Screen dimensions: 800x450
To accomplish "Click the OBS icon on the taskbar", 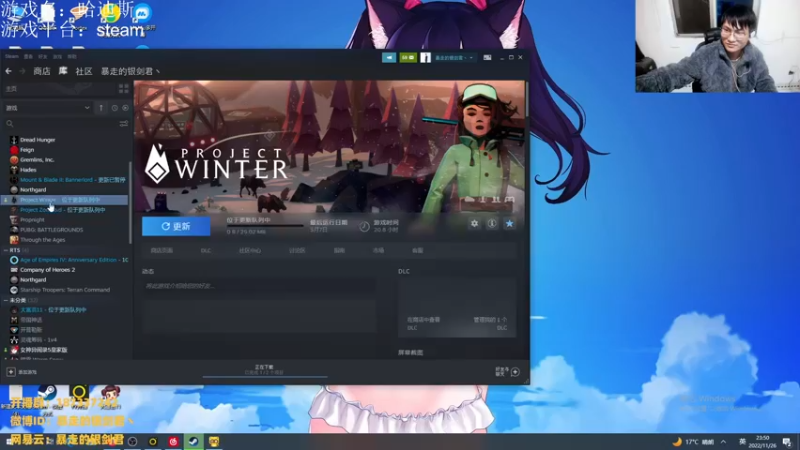I will coord(133,442).
